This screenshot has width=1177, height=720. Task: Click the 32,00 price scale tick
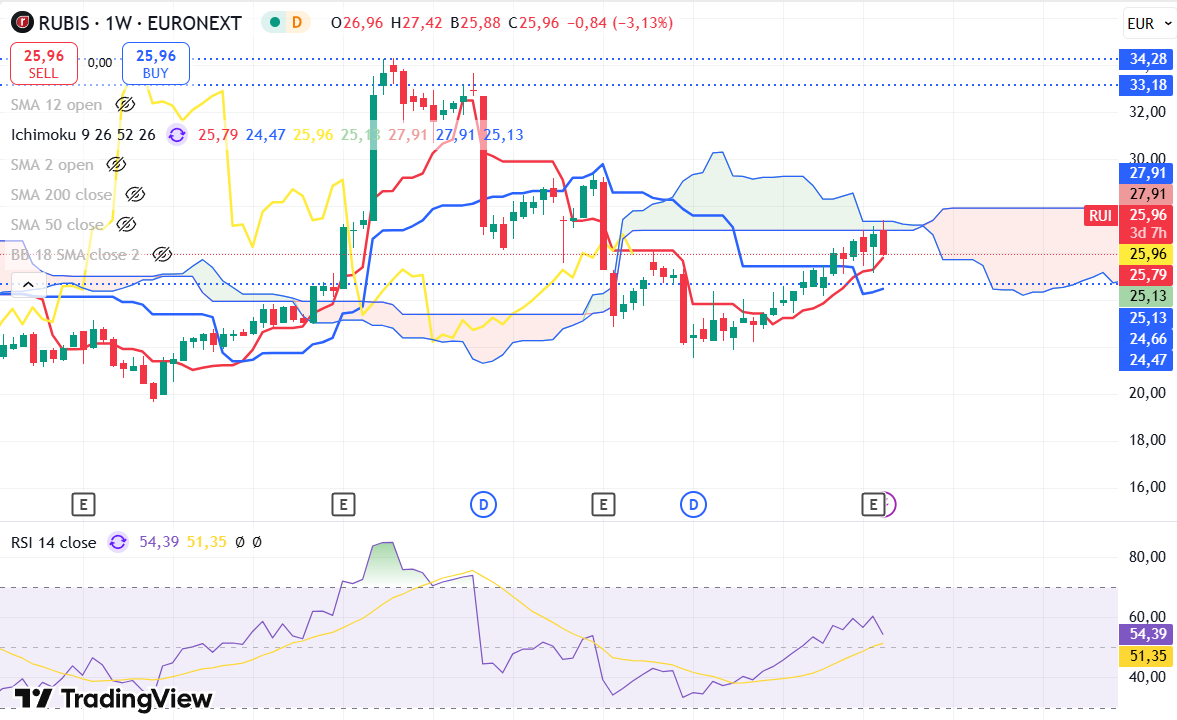coord(1148,112)
